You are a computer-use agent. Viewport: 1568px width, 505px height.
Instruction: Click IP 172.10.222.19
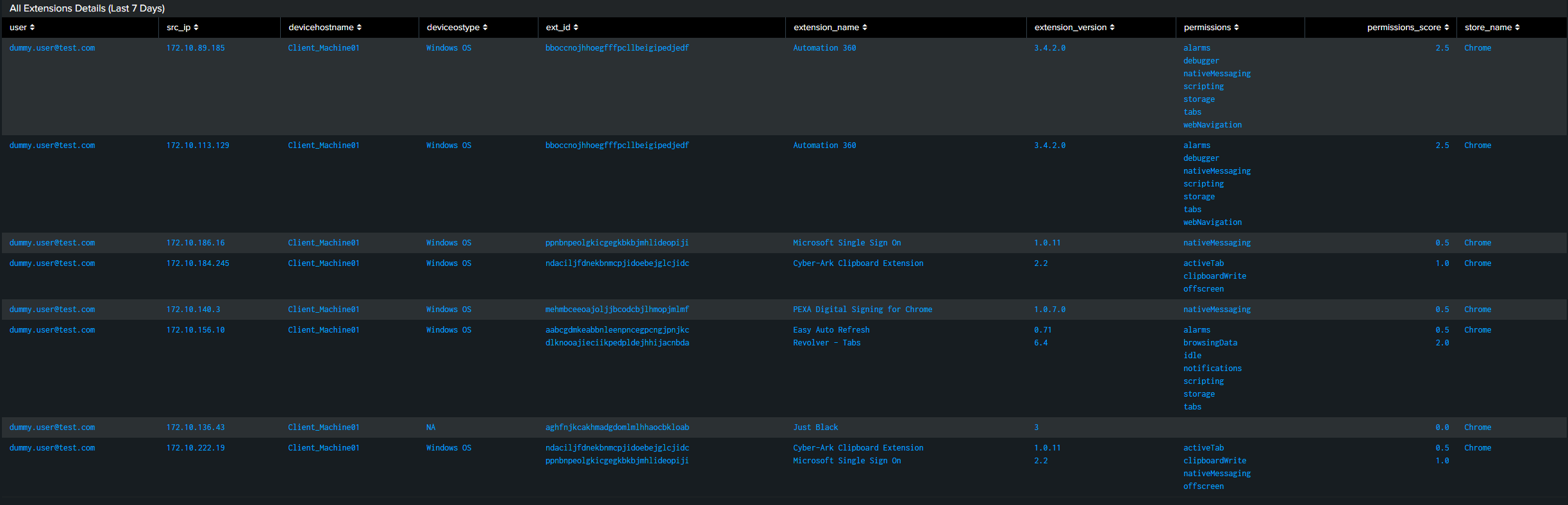point(196,448)
